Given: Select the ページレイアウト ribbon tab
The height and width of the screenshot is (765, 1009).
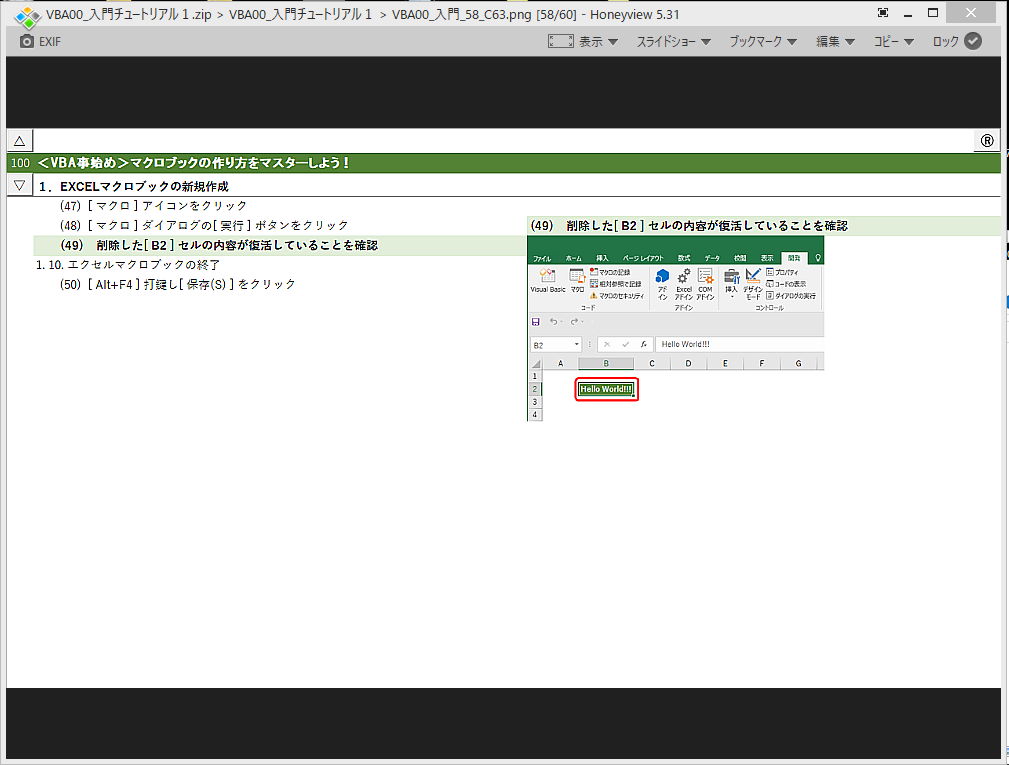Looking at the screenshot, I should point(642,258).
